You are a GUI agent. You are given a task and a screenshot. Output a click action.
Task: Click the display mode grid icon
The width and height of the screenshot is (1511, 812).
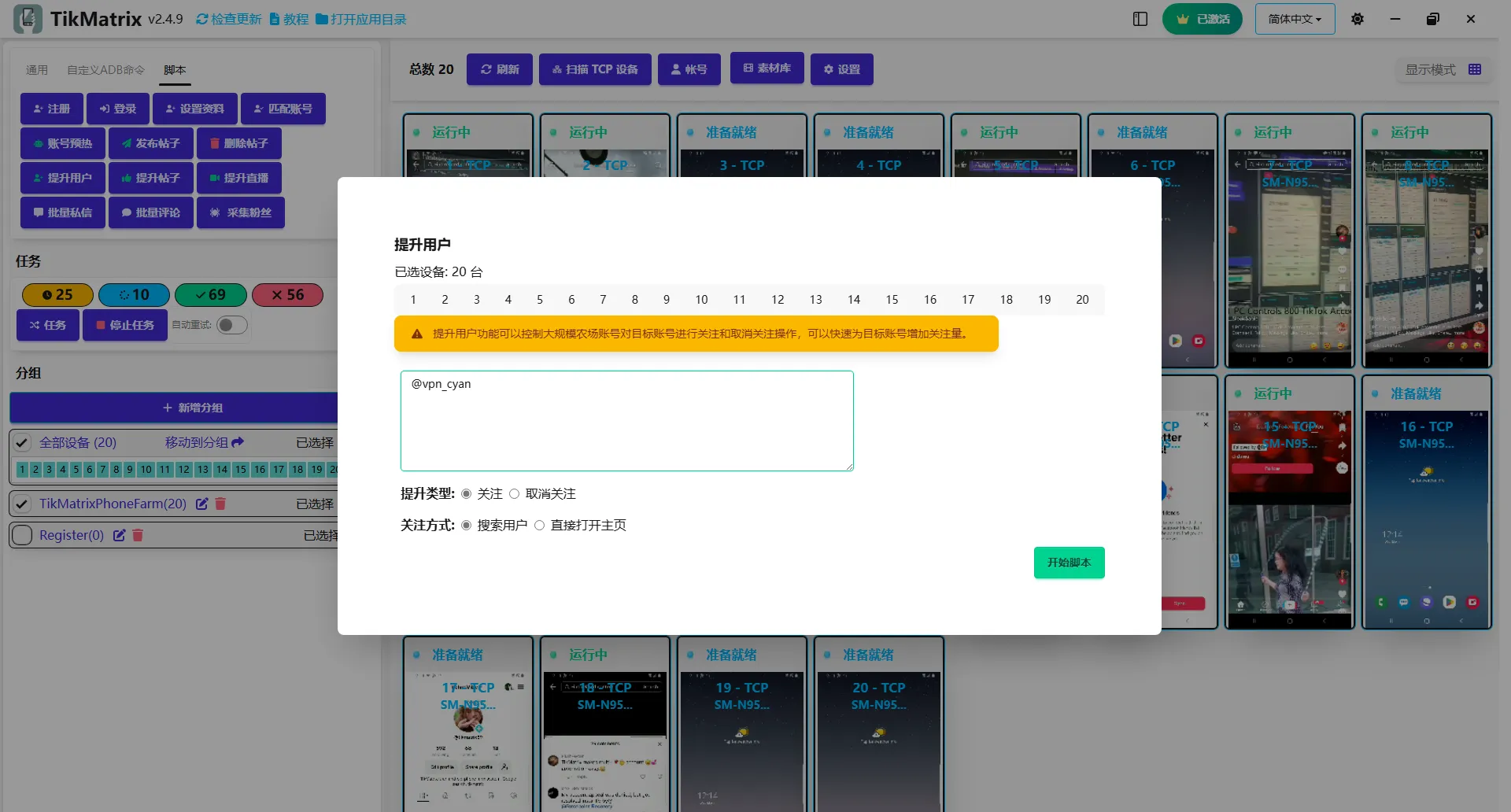coord(1475,69)
